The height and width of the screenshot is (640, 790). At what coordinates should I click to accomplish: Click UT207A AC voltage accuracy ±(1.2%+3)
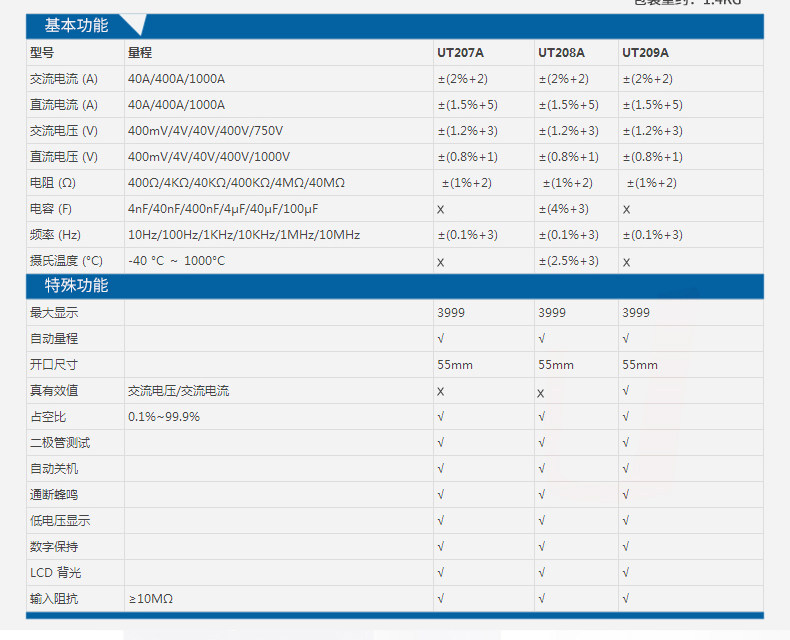point(468,131)
